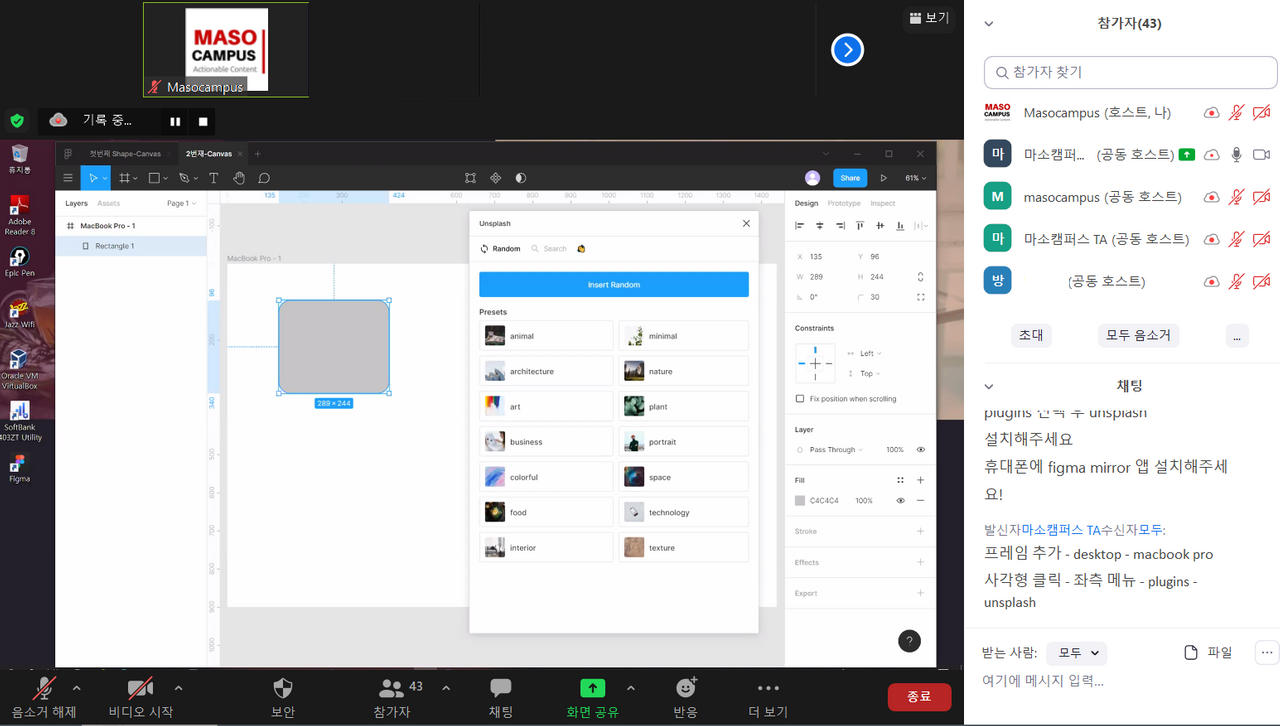Toggle Layer visibility eye next to 100%

(920, 450)
